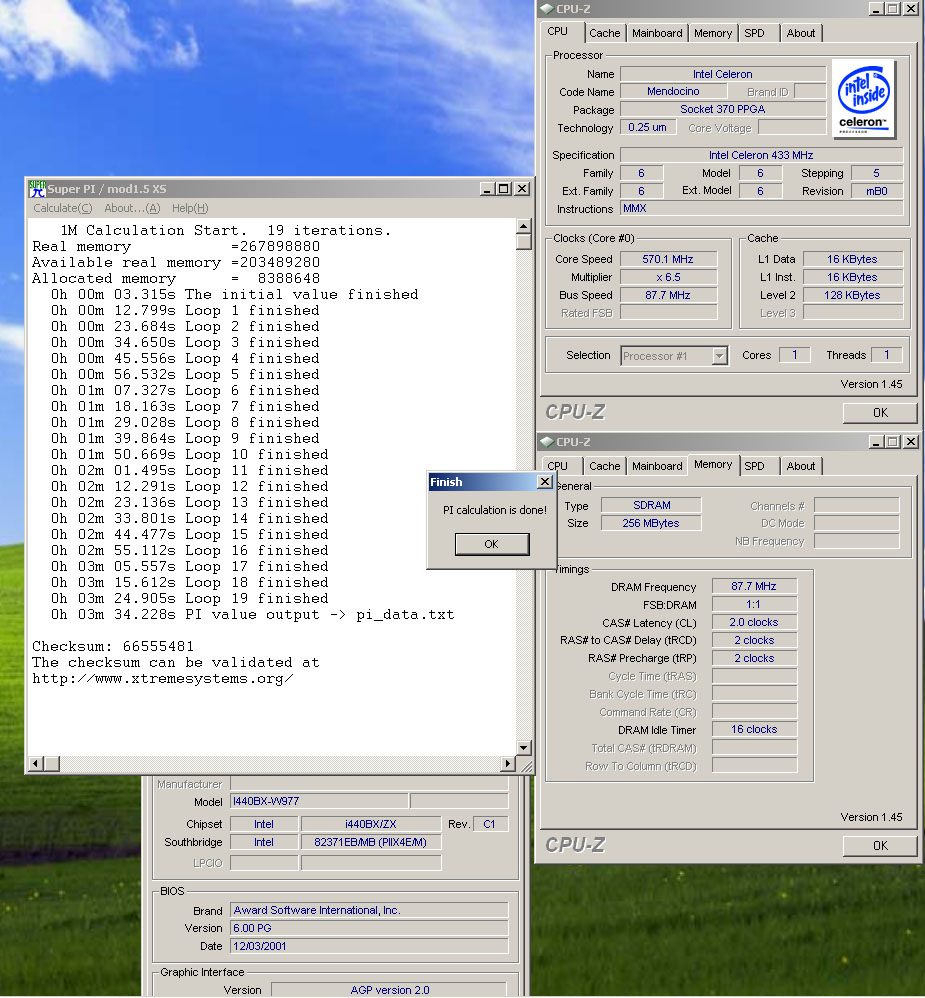Click the Code Name field Mendocino
This screenshot has height=998, width=925.
click(674, 92)
